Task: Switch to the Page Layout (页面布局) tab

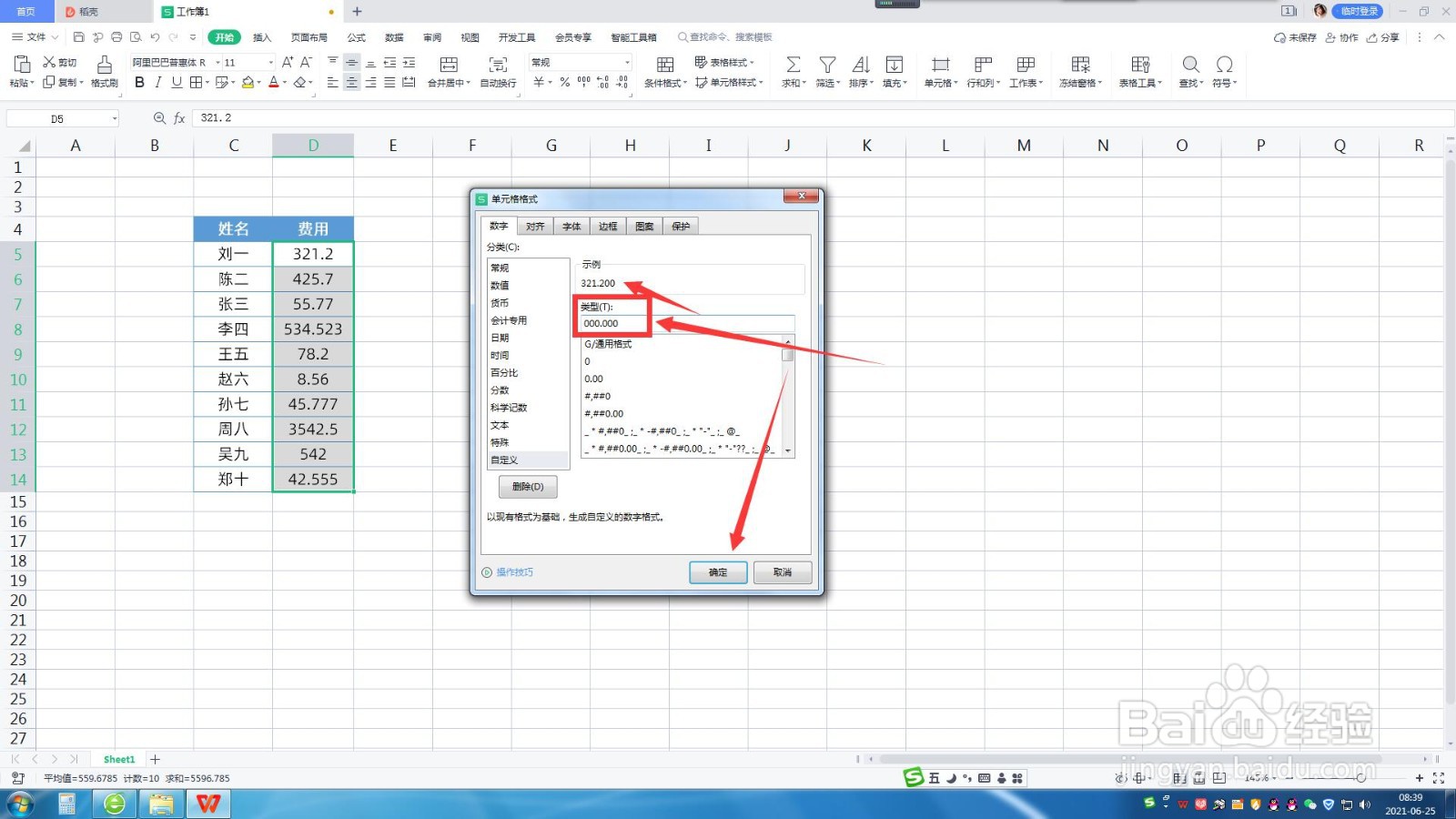Action: (308, 37)
